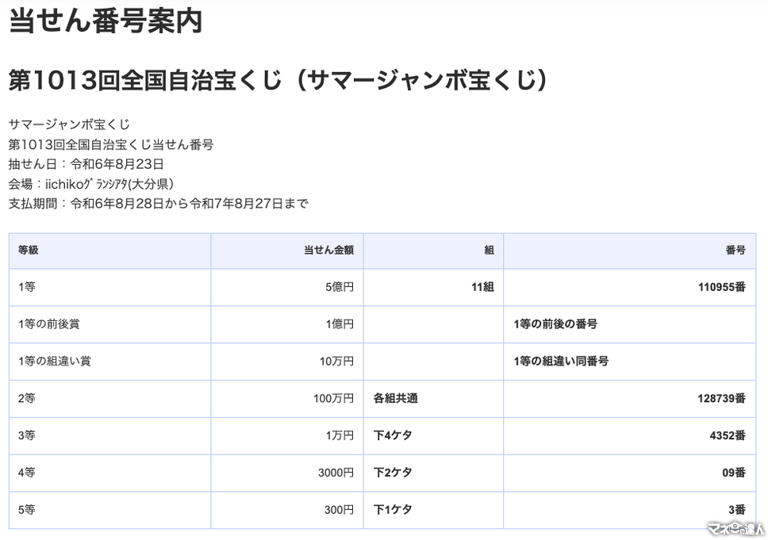
Task: Select the 各組共通 cell
Action: (x=396, y=398)
